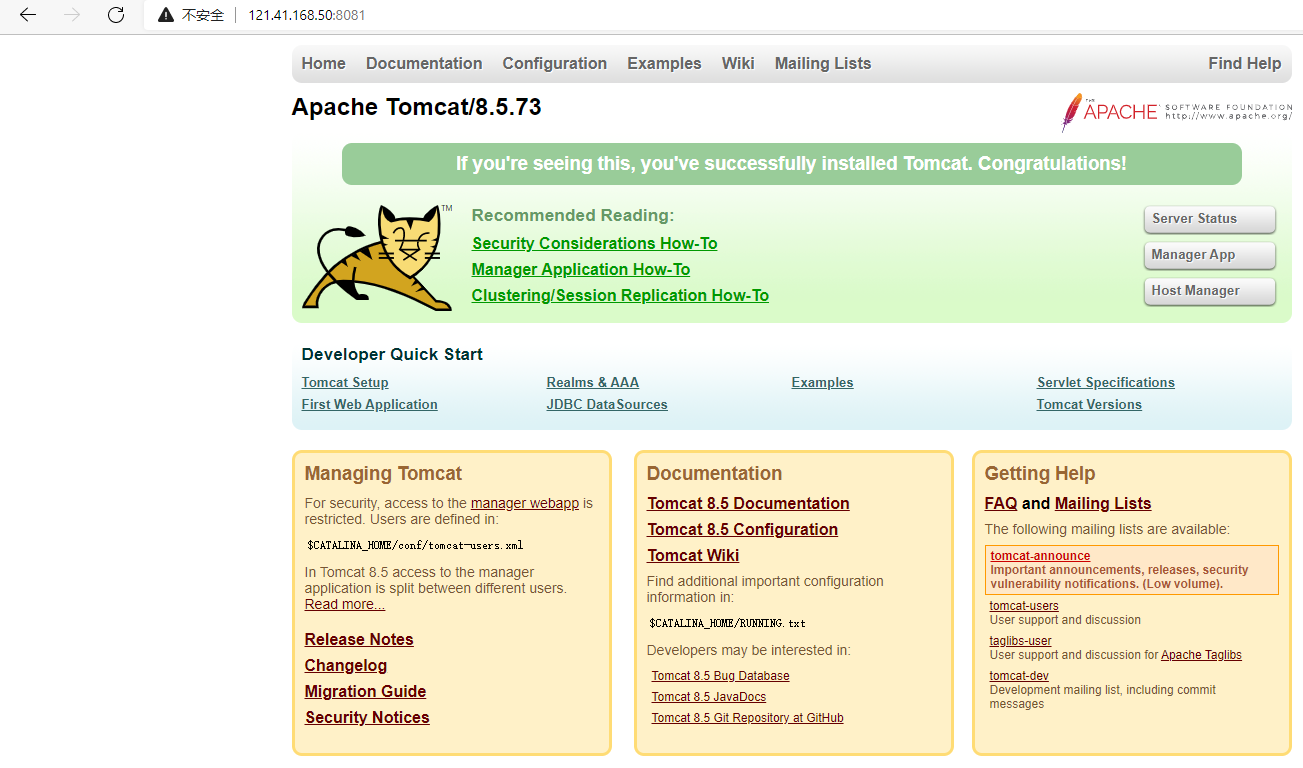The width and height of the screenshot is (1303, 768).
Task: Open the First Web Application link
Action: click(x=370, y=405)
